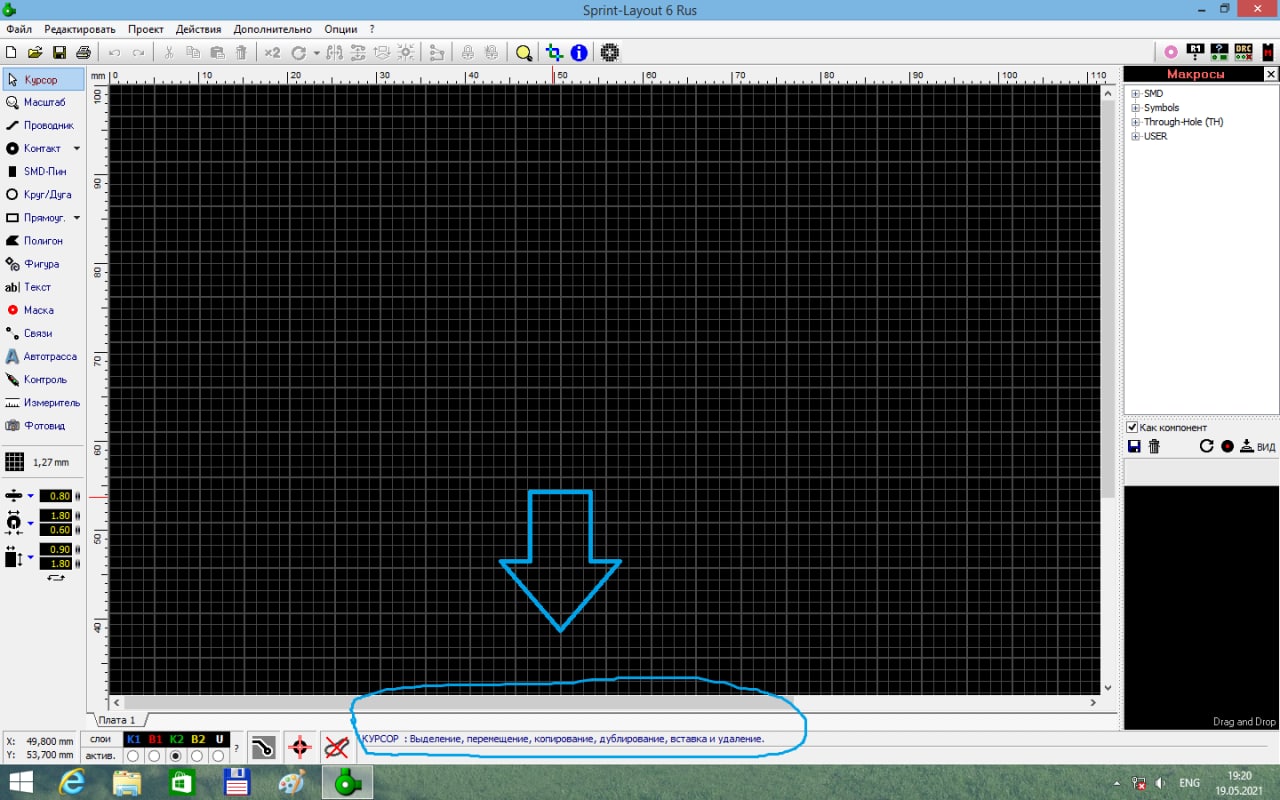The width and height of the screenshot is (1280, 800).
Task: Expand the SMD macros tree node
Action: pyautogui.click(x=1136, y=94)
